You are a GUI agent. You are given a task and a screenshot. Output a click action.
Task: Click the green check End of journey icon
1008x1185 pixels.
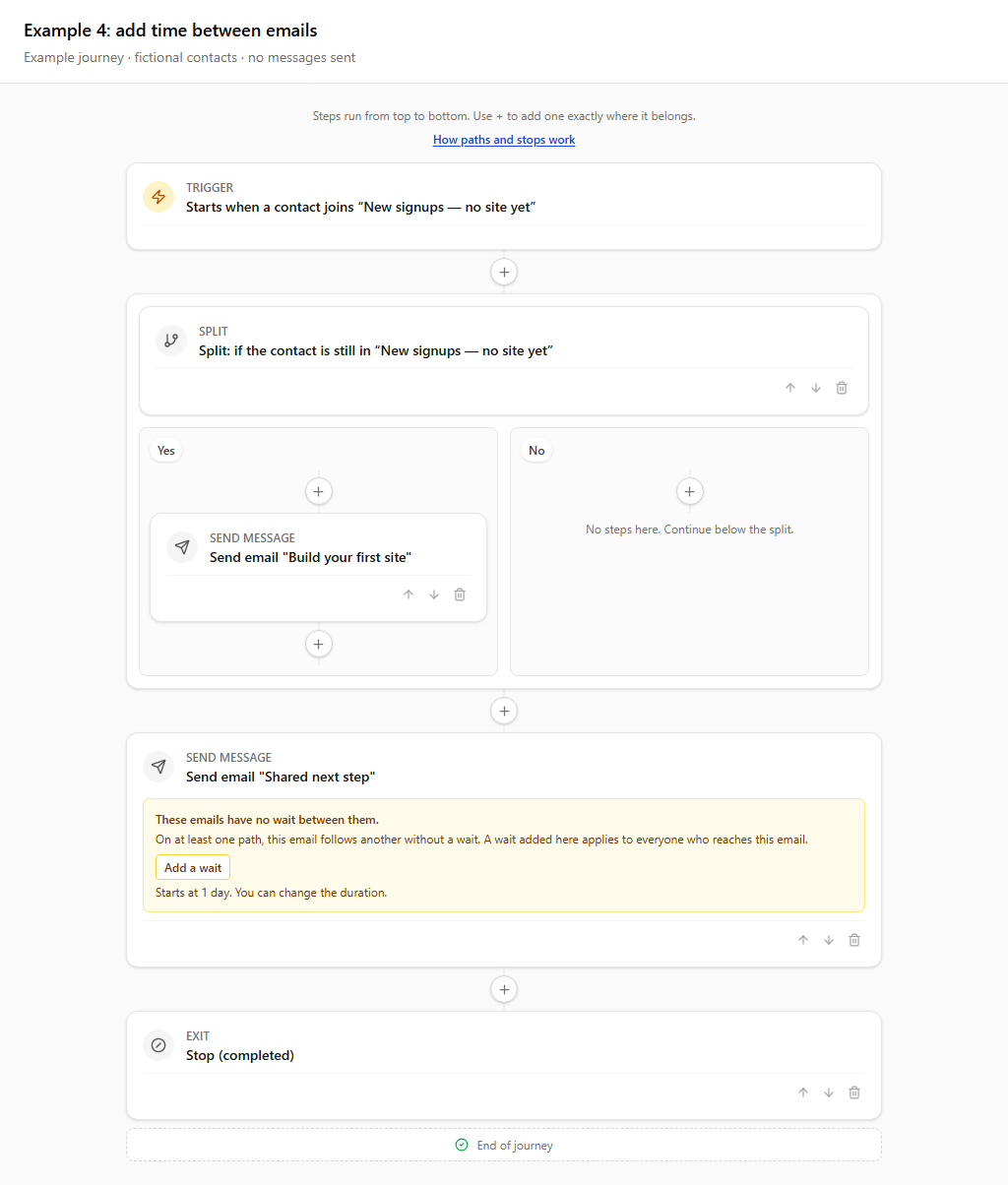tap(462, 1145)
